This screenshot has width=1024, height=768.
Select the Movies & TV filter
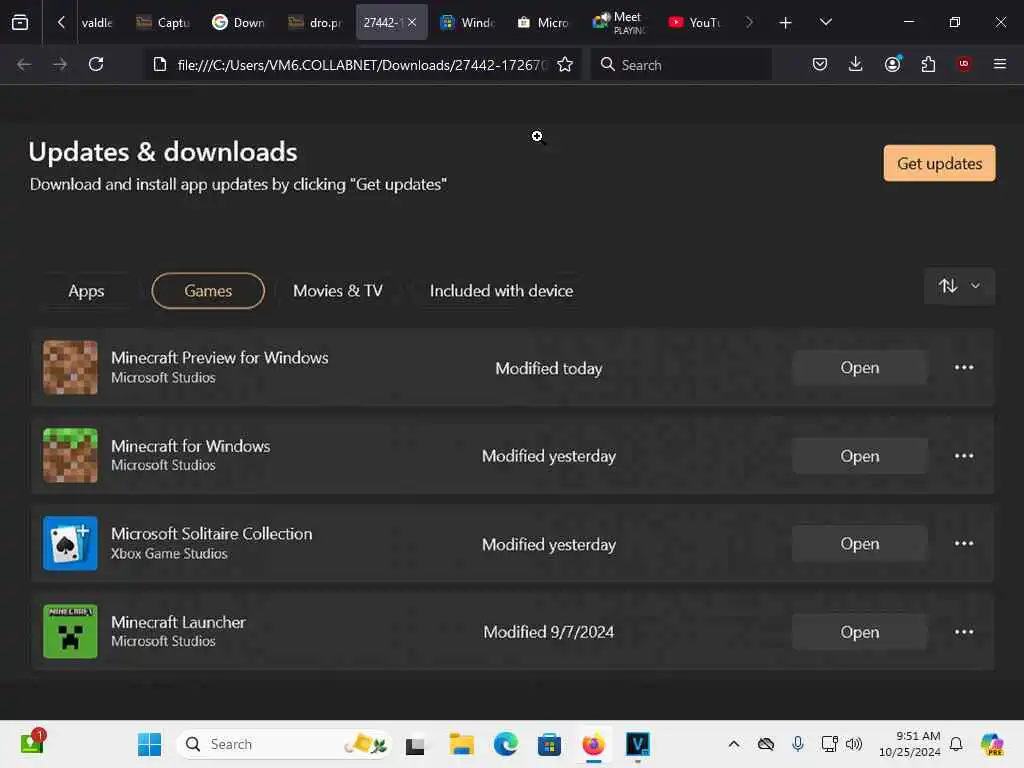click(x=338, y=291)
